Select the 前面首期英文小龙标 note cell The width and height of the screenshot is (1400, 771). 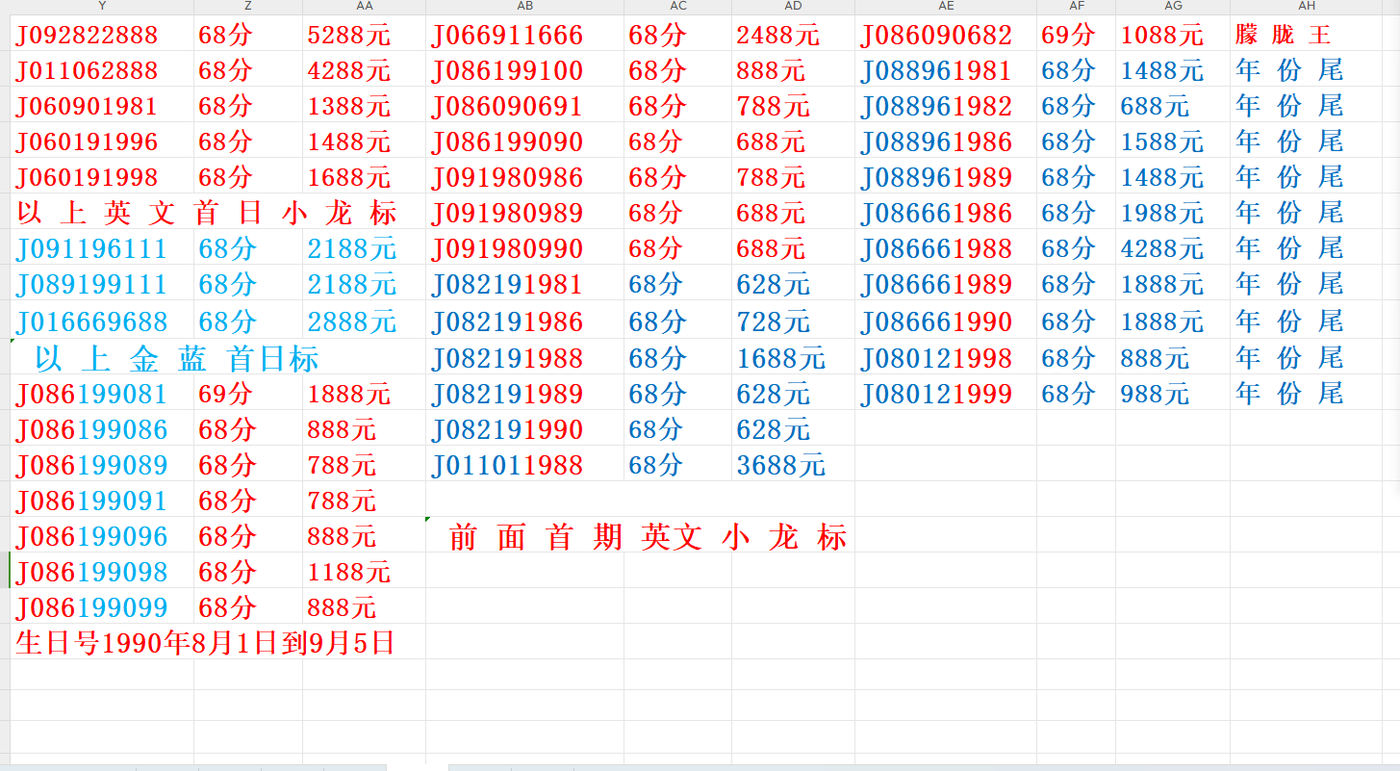coord(647,538)
